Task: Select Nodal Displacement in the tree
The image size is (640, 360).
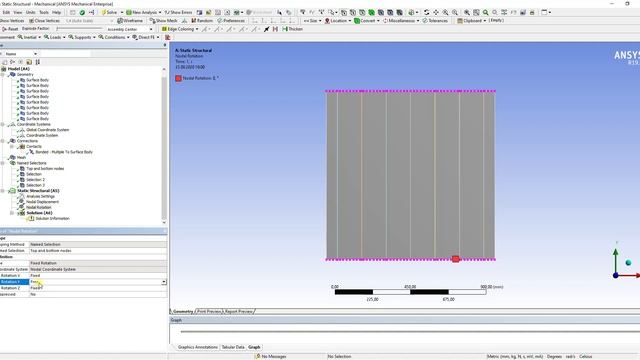Action: (42, 202)
